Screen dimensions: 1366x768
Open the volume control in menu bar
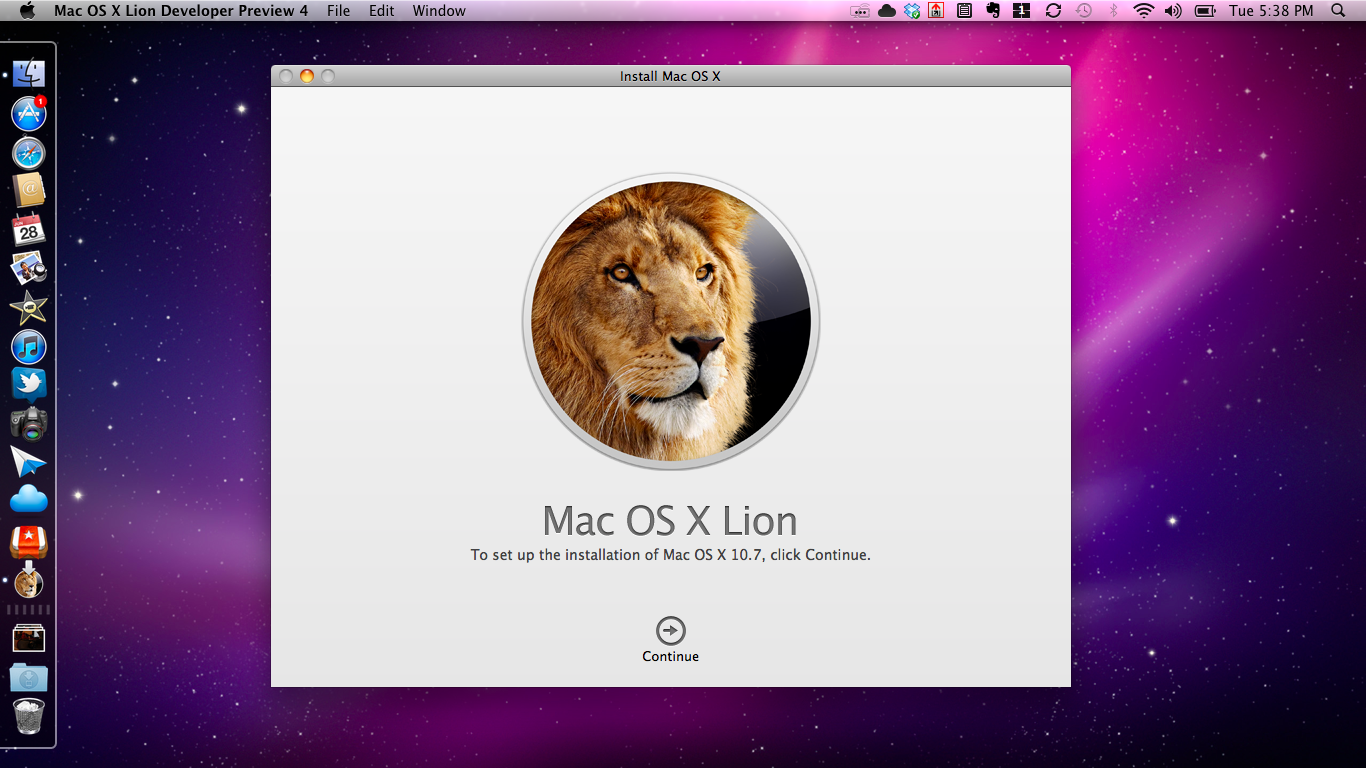pos(1173,11)
